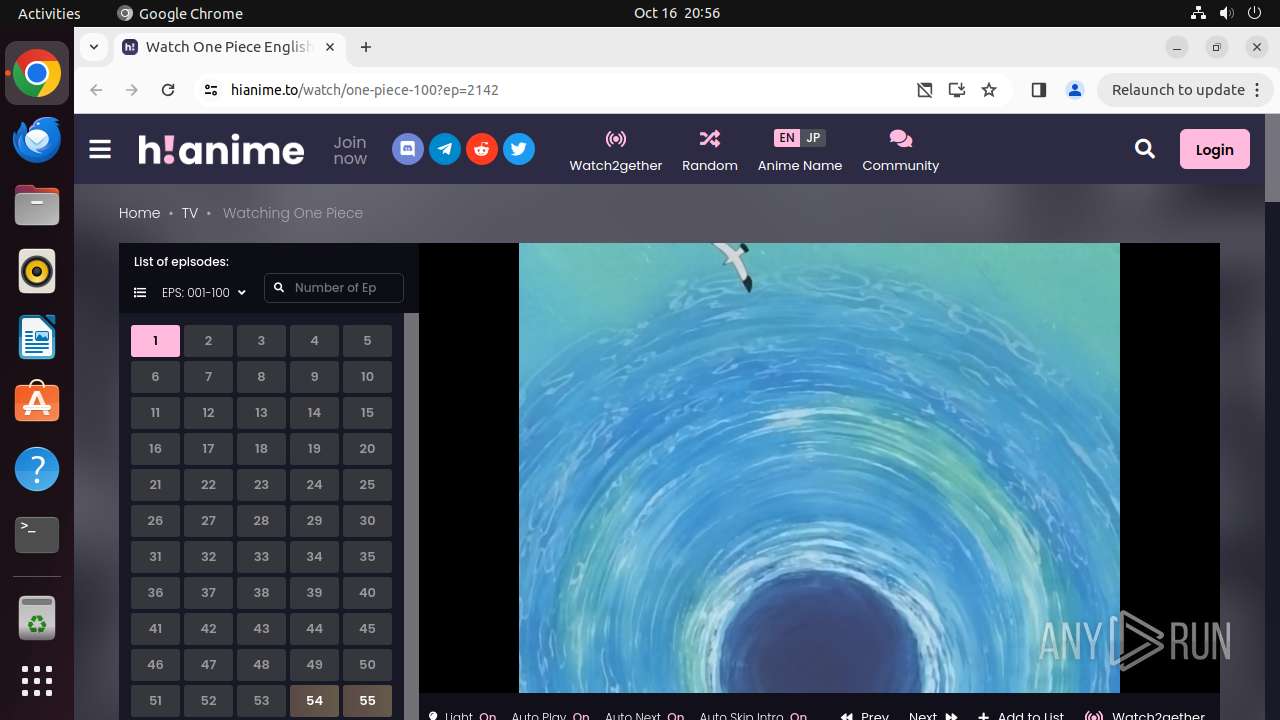Open the Telegram channel icon

click(x=445, y=150)
